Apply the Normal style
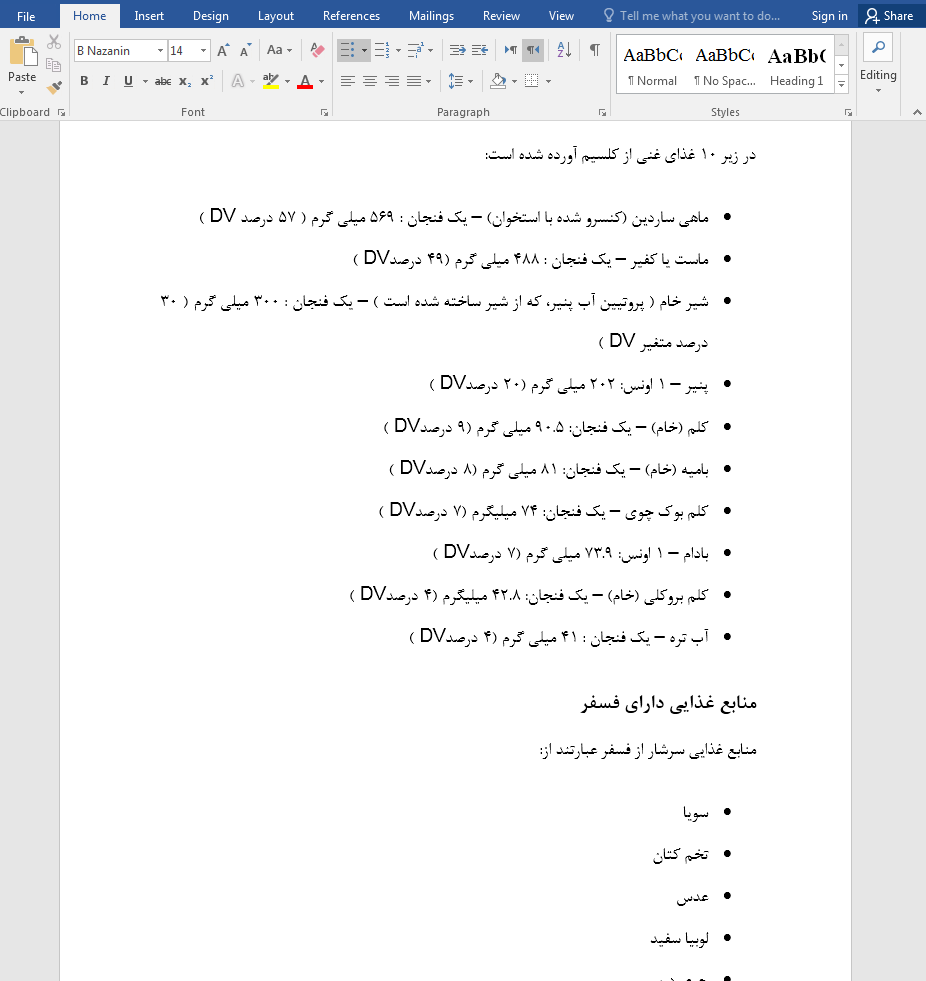The image size is (926, 981). (x=653, y=65)
